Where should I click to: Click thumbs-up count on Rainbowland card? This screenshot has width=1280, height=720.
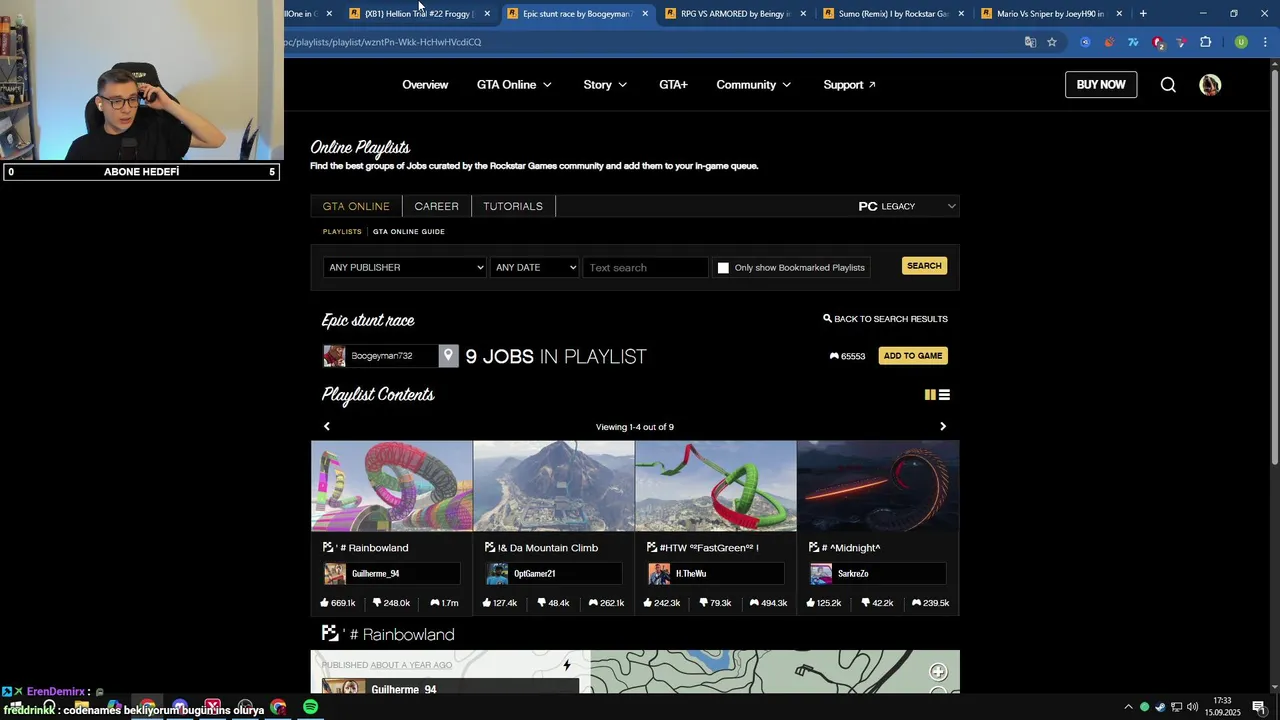(337, 603)
